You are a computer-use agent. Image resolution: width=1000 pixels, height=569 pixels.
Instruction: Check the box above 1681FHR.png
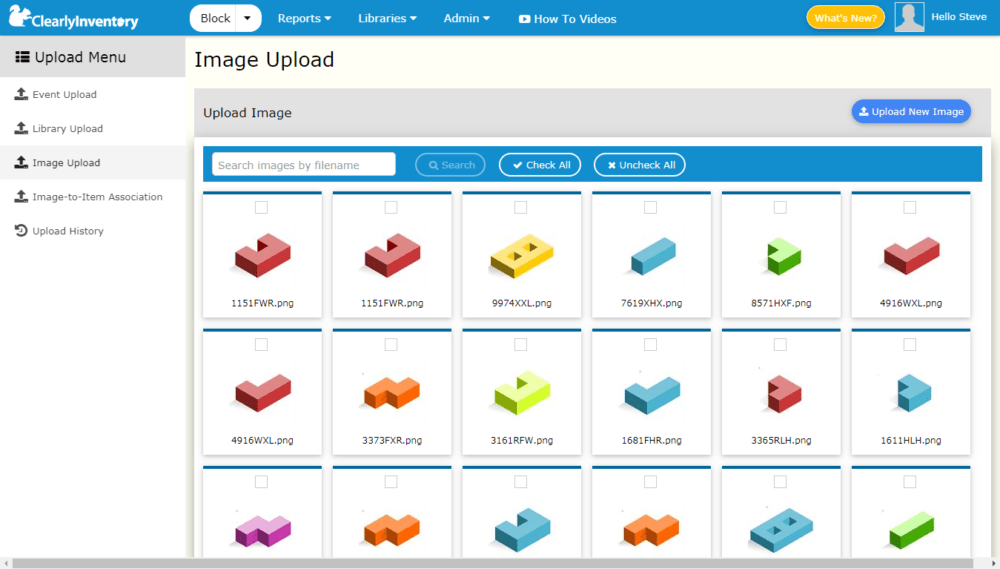(x=650, y=344)
